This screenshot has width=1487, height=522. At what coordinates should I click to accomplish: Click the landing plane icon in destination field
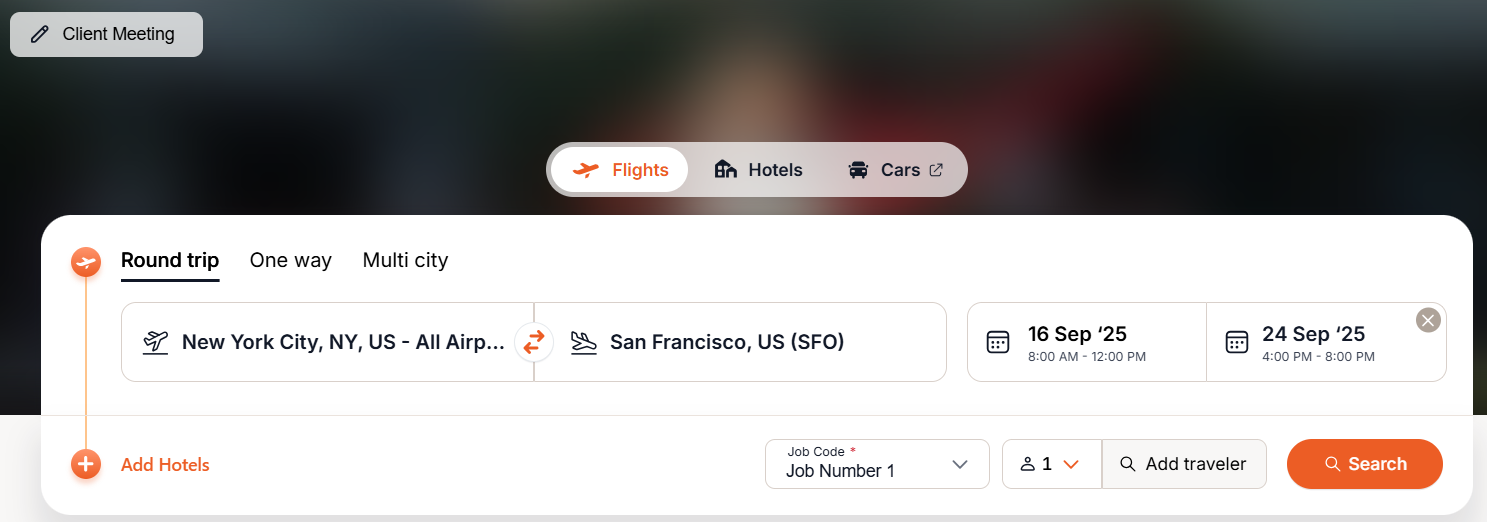pos(584,342)
